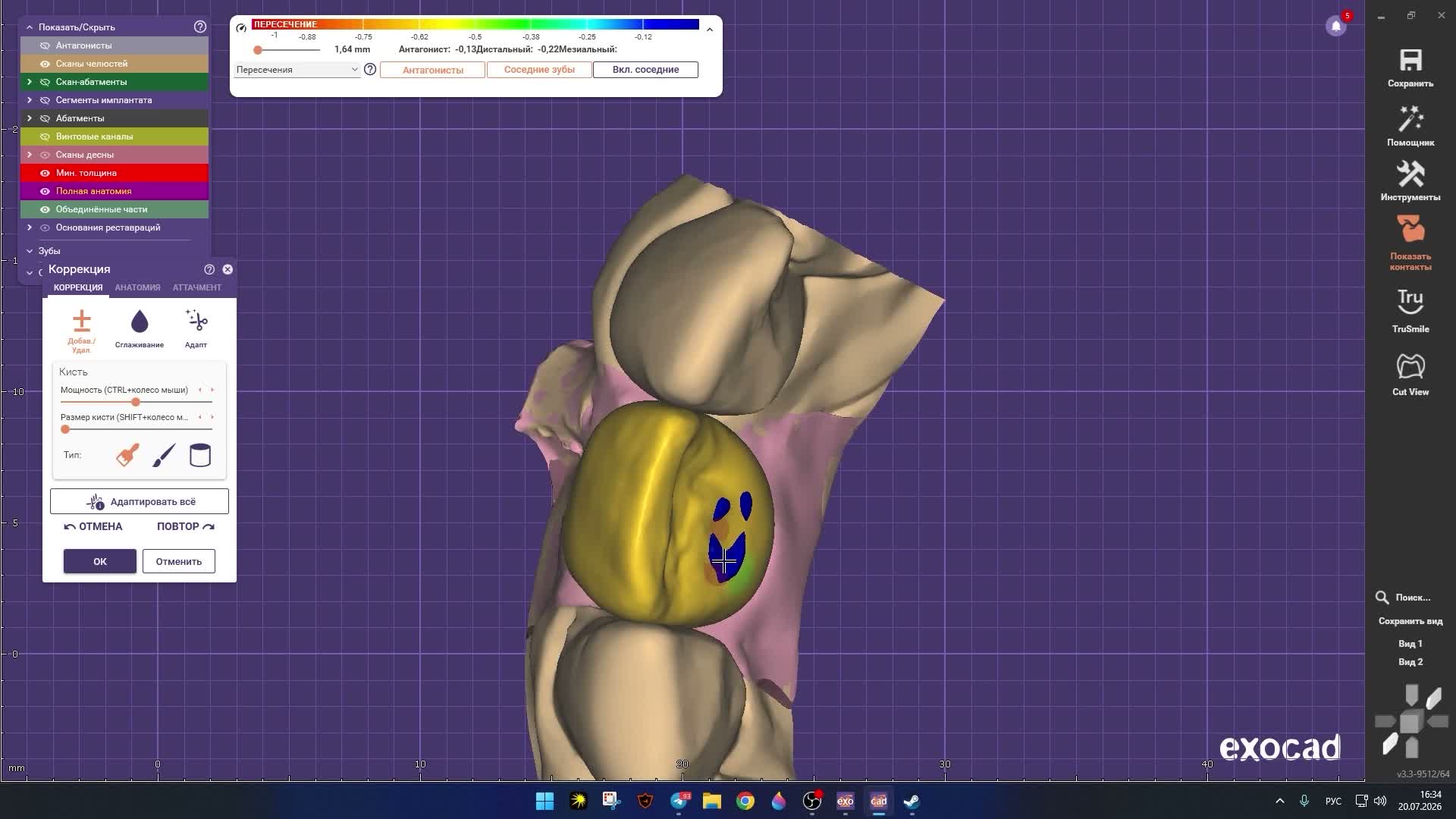This screenshot has height=819, width=1456.
Task: Open the Пересечения dropdown
Action: 297,70
